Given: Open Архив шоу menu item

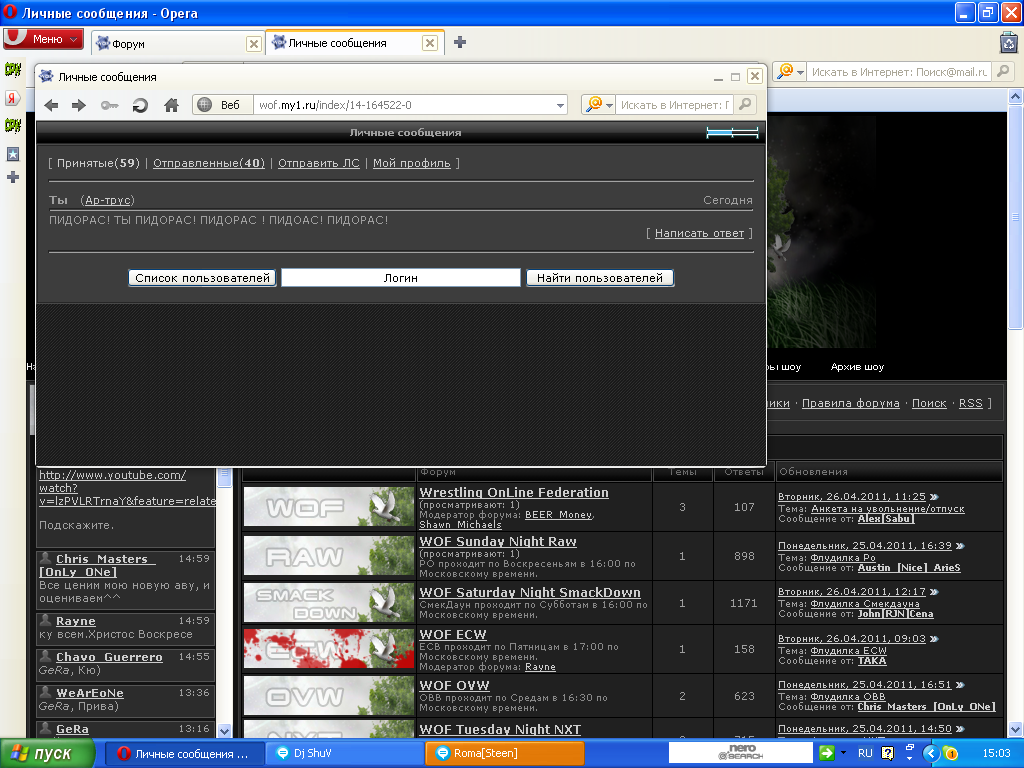Looking at the screenshot, I should point(857,367).
